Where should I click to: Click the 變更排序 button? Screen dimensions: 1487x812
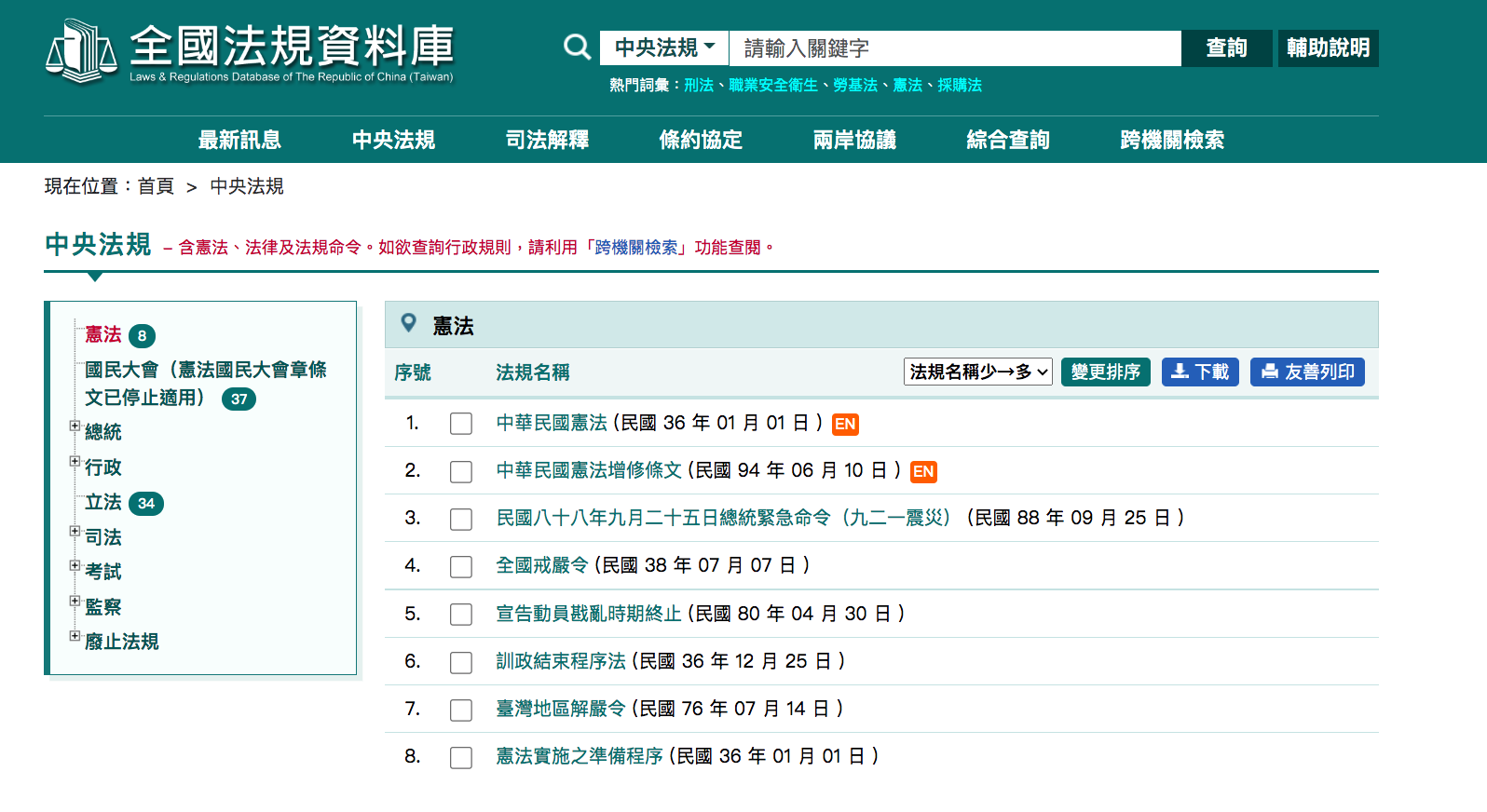point(1106,372)
